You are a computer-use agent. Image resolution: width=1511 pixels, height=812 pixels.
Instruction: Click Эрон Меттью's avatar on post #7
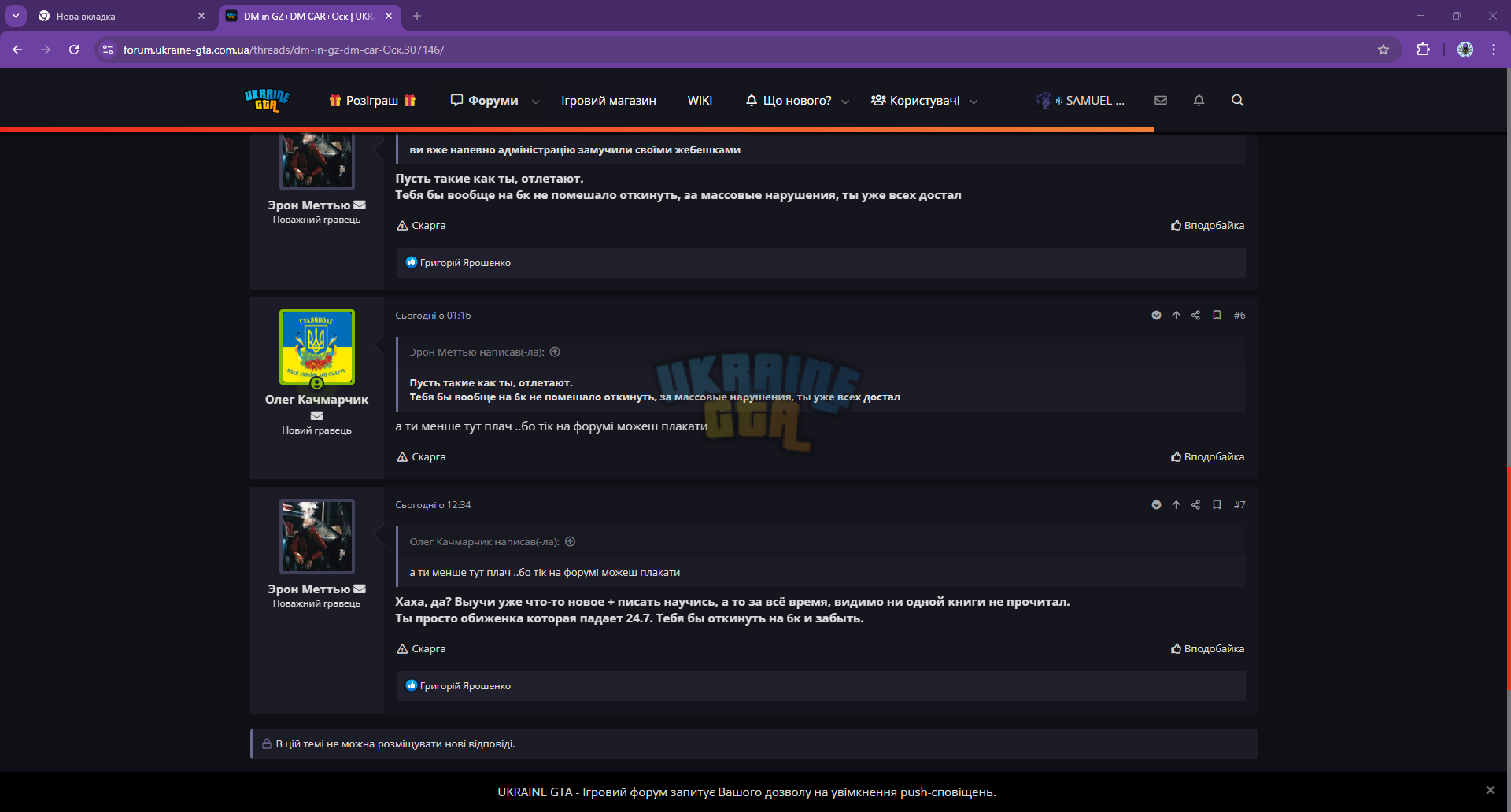pos(317,537)
